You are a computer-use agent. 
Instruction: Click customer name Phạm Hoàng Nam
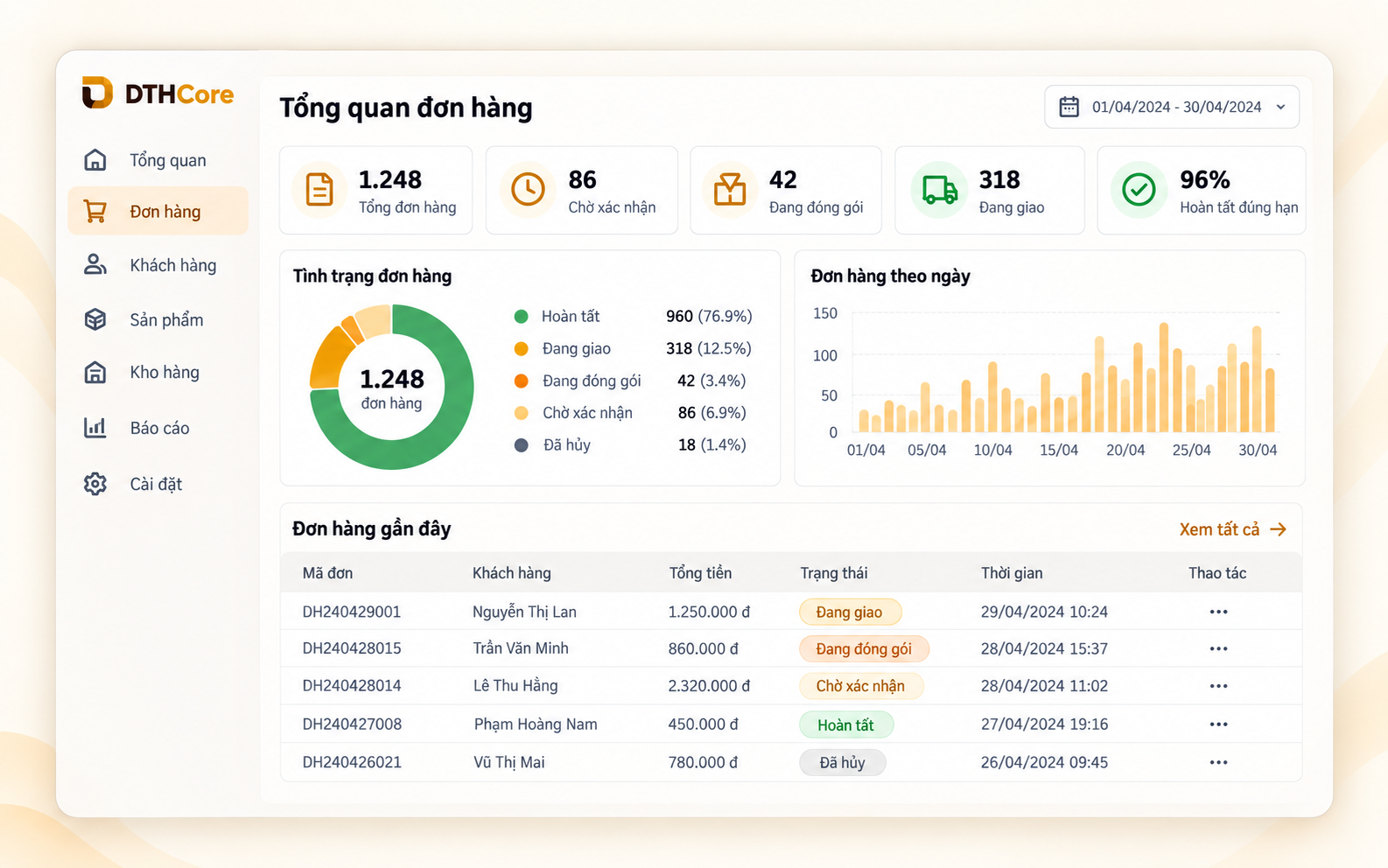(x=536, y=724)
